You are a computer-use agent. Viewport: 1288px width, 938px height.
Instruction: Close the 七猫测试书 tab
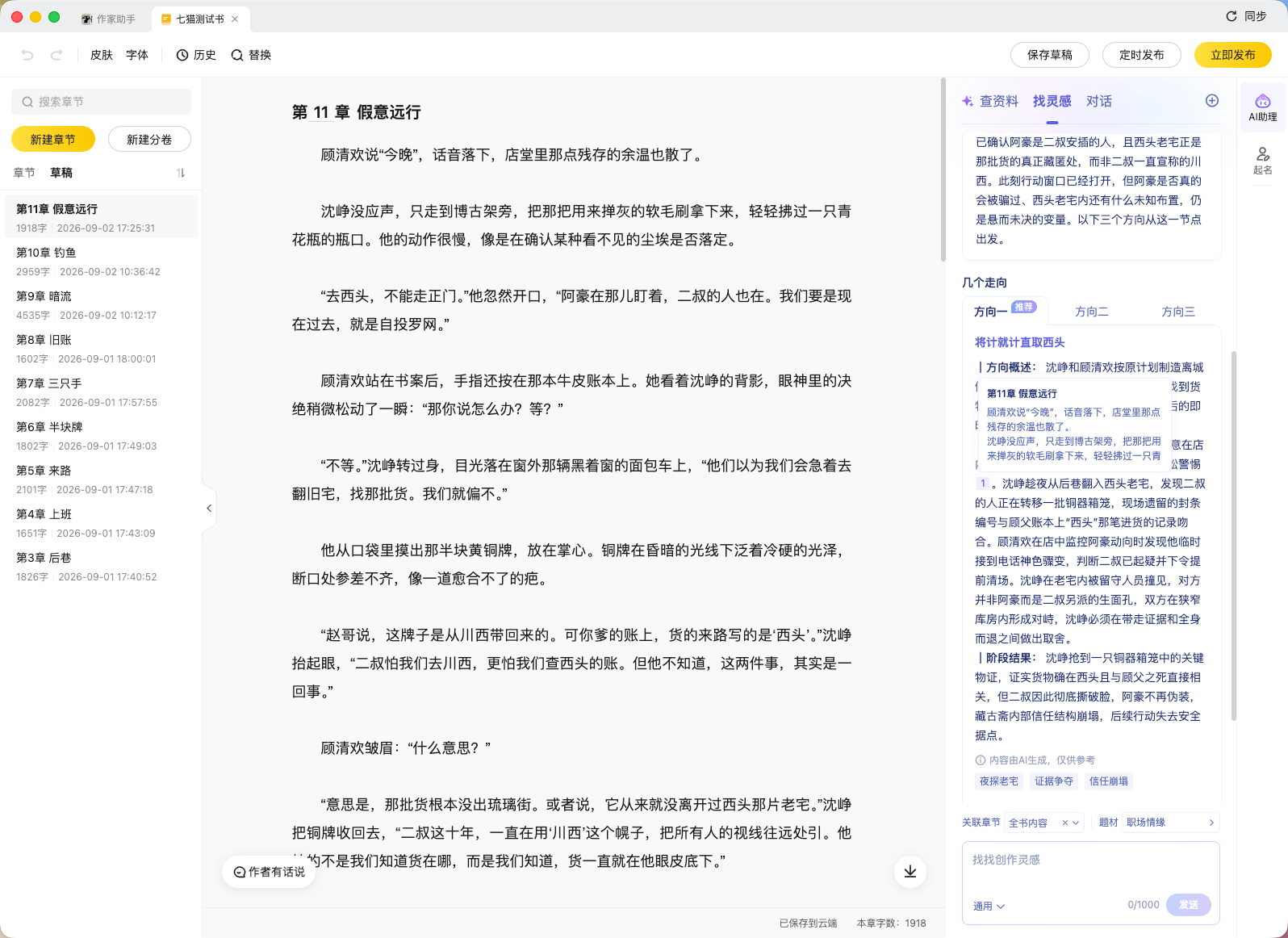click(235, 19)
